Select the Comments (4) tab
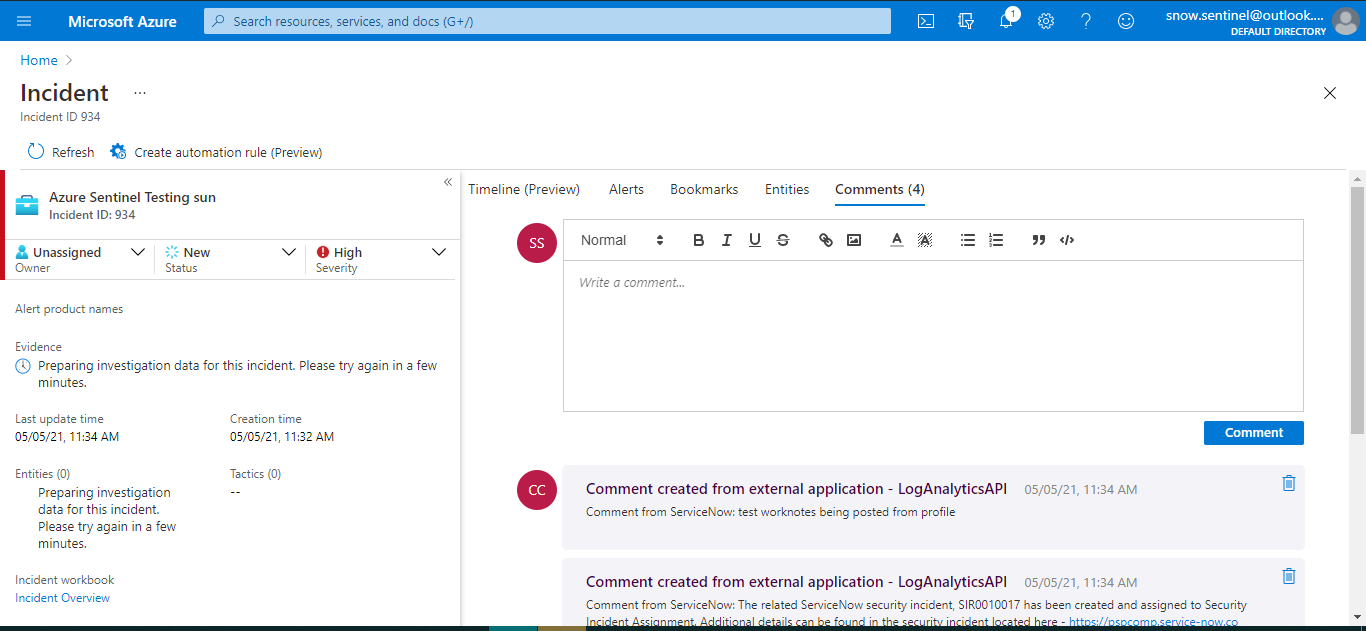Viewport: 1366px width, 631px height. click(x=880, y=189)
